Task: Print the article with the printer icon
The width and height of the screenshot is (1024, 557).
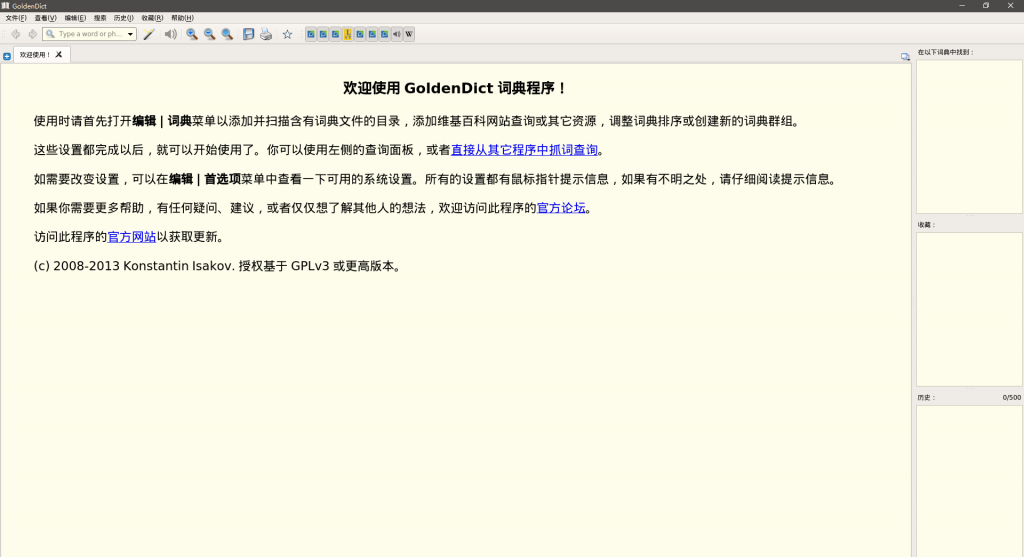Action: pyautogui.click(x=266, y=34)
